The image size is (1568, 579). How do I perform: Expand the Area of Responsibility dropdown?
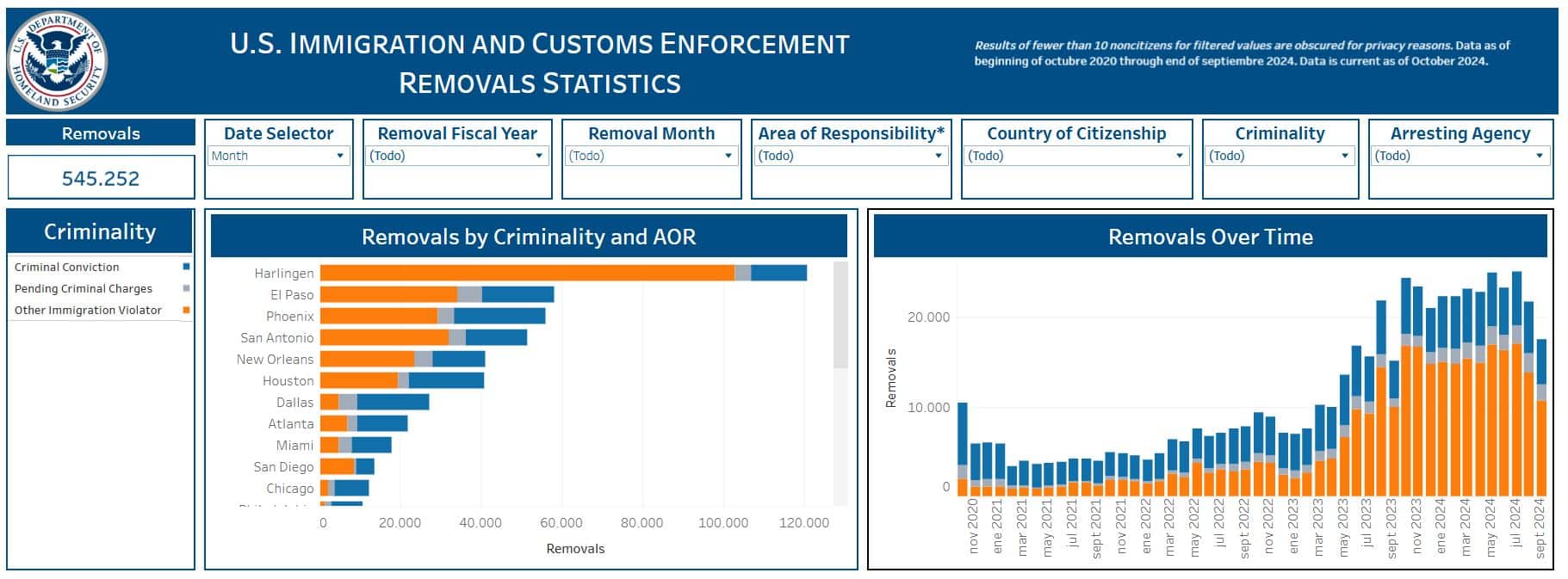[x=851, y=156]
